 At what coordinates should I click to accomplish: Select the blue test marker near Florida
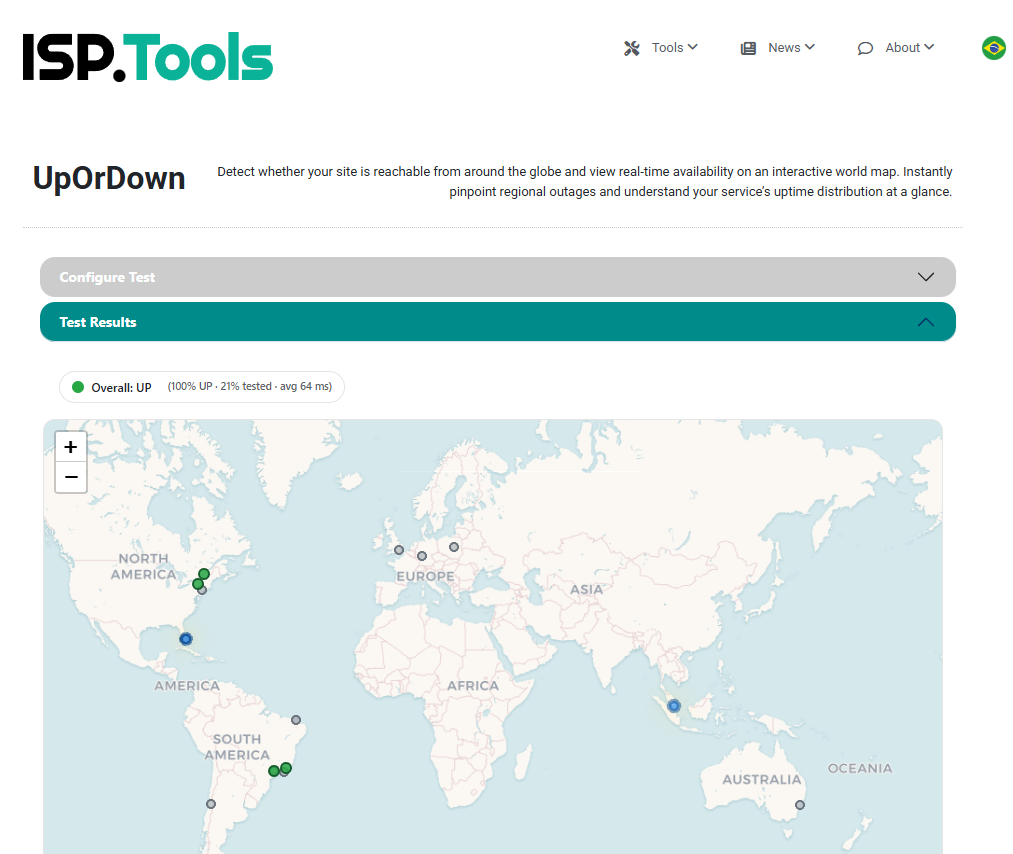(x=185, y=638)
